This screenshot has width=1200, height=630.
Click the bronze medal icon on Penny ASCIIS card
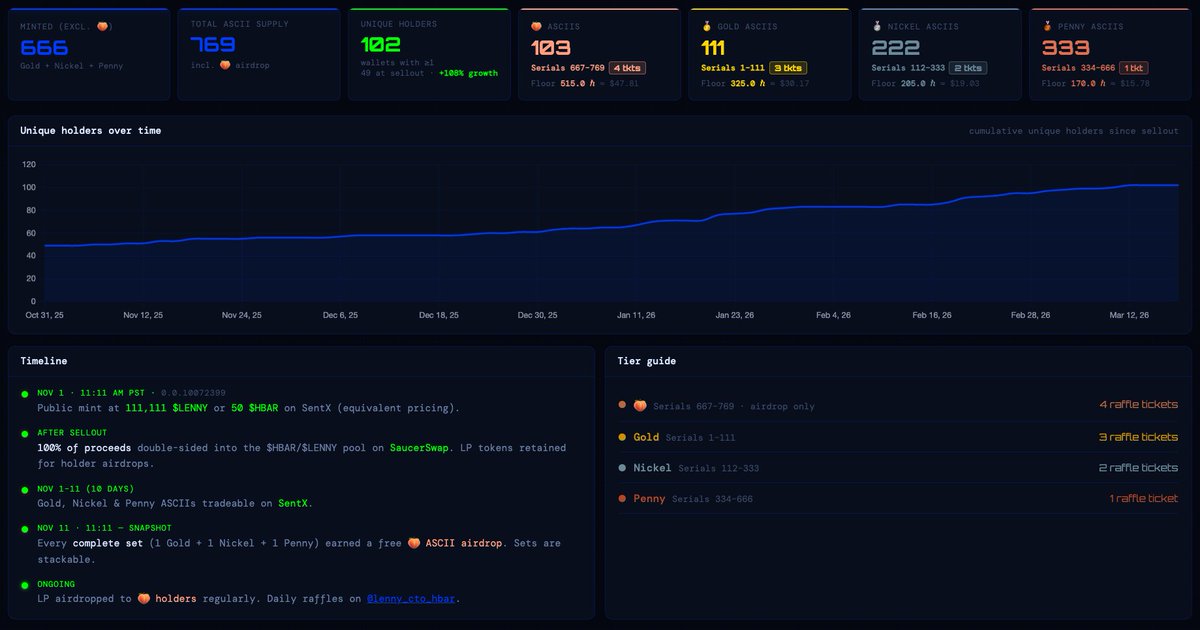[x=1048, y=26]
